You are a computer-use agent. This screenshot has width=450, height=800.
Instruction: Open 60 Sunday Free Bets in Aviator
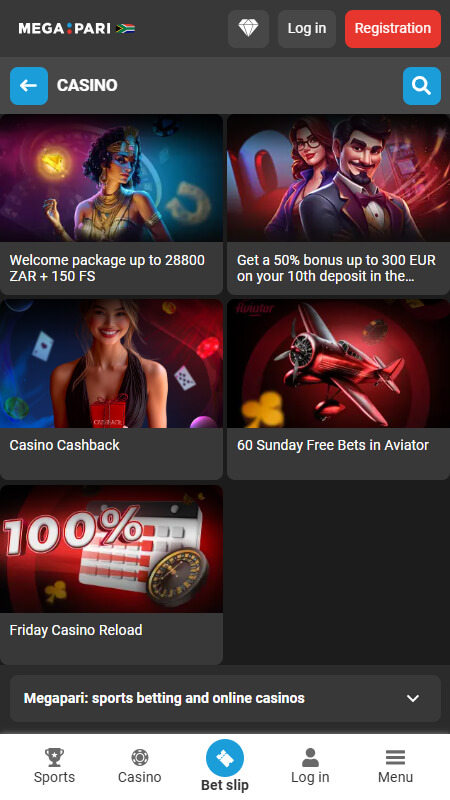tap(338, 389)
